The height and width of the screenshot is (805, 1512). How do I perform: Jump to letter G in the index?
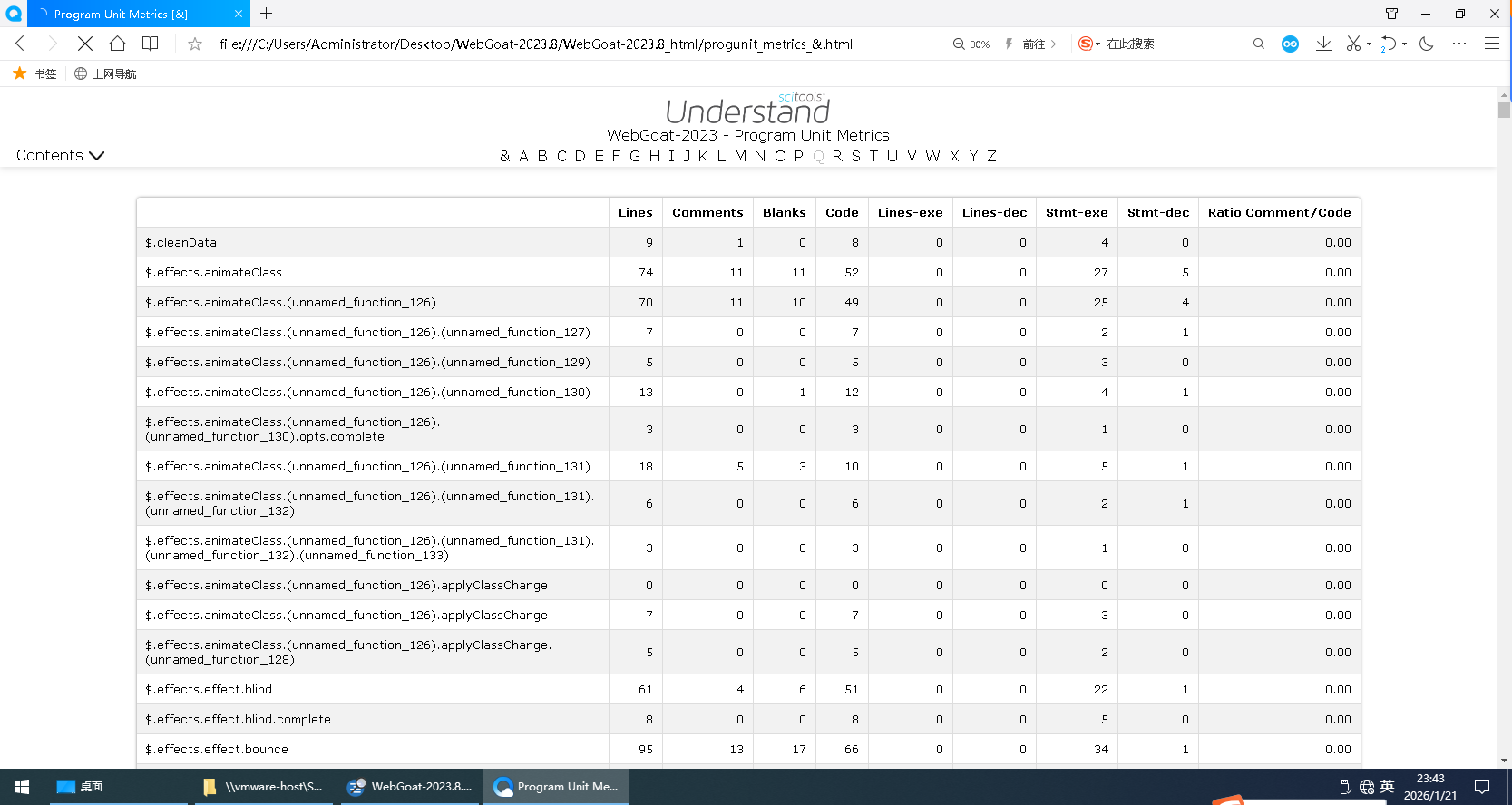click(x=635, y=156)
